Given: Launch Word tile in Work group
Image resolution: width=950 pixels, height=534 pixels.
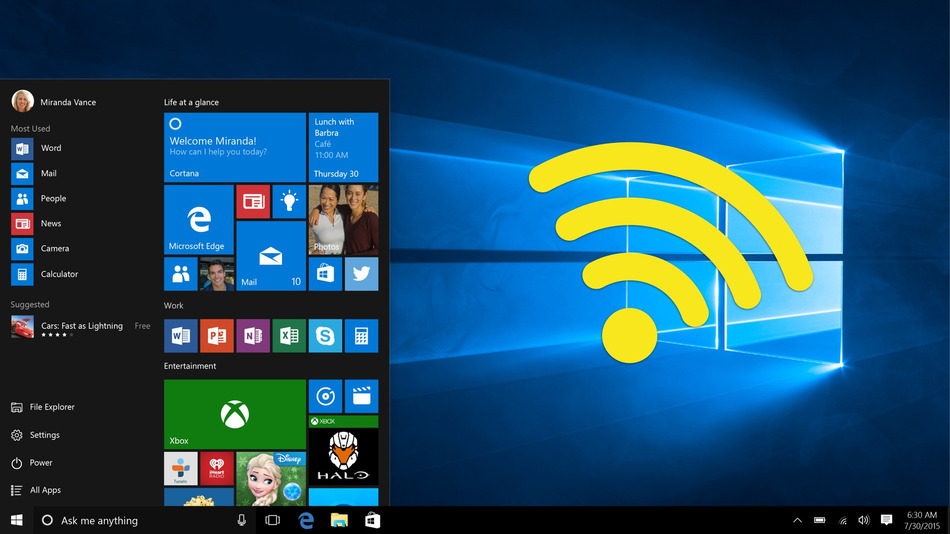Looking at the screenshot, I should (x=181, y=336).
